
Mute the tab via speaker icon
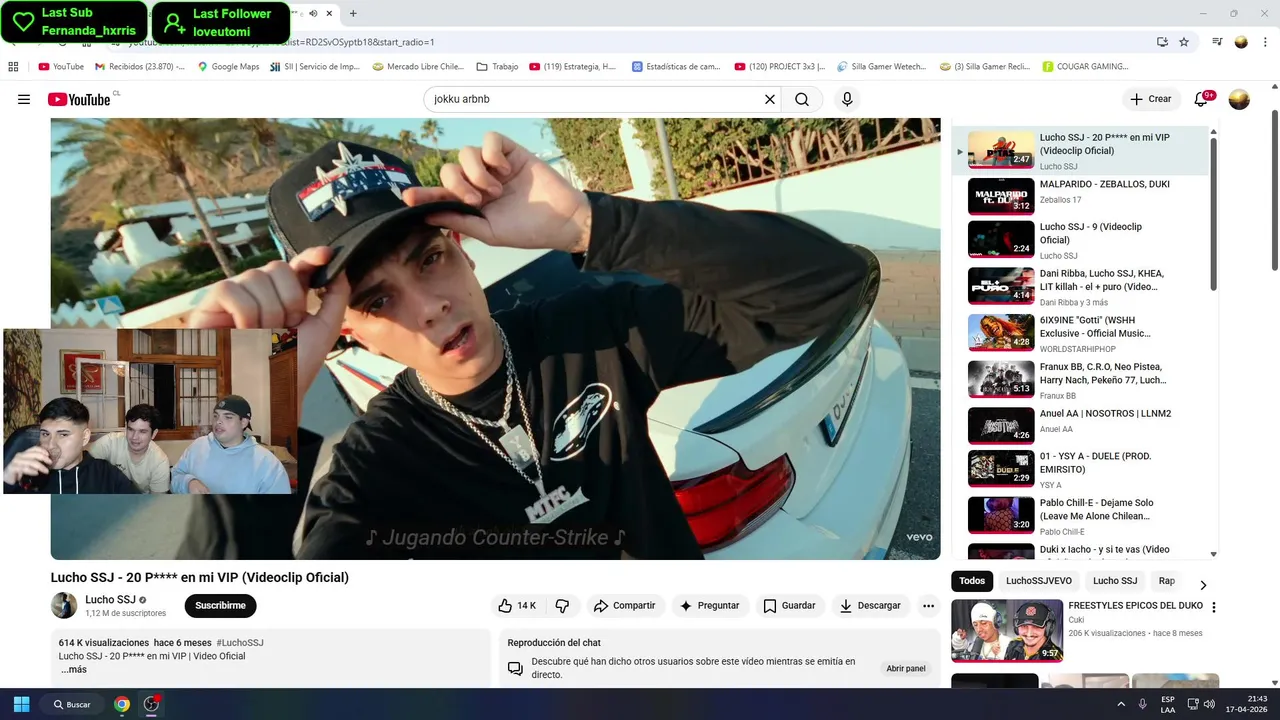[x=314, y=13]
